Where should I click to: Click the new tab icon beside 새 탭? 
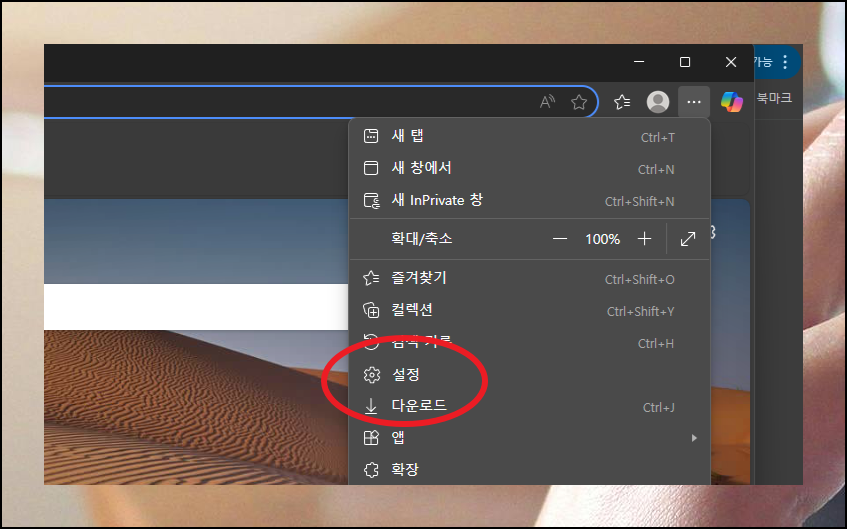371,136
